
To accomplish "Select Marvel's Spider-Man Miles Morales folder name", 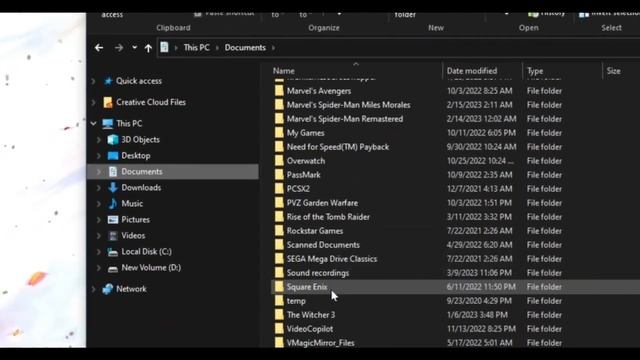I will [349, 105].
